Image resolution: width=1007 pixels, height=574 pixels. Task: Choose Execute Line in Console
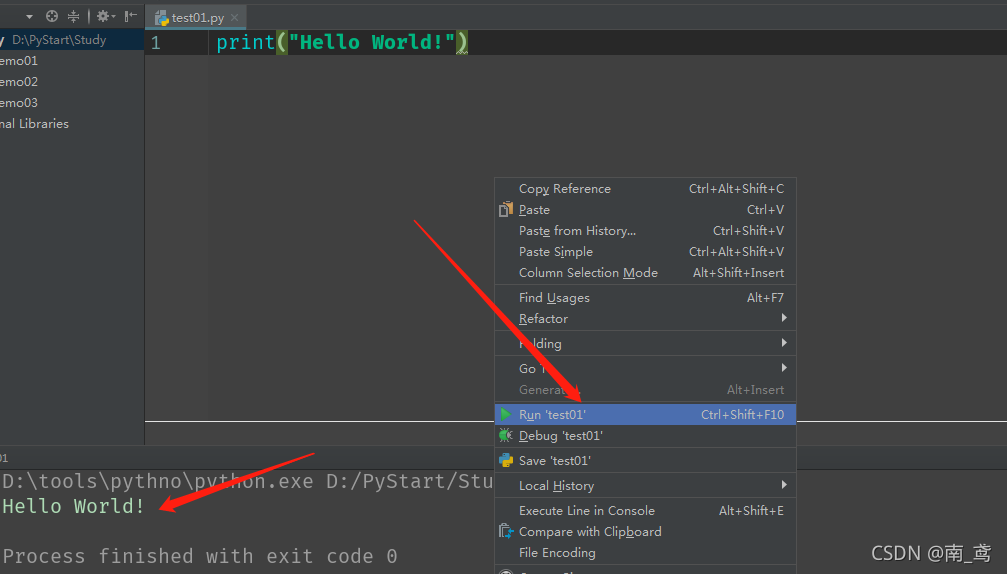pos(645,511)
